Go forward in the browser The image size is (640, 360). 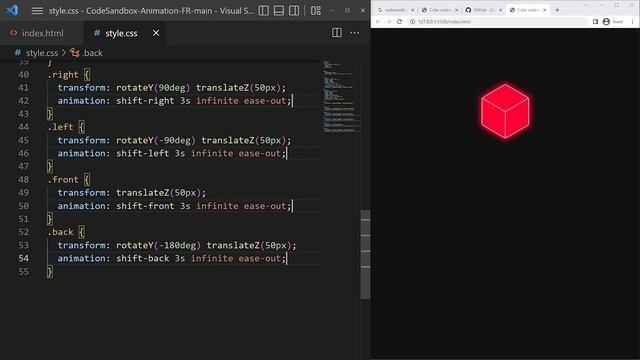(x=388, y=22)
